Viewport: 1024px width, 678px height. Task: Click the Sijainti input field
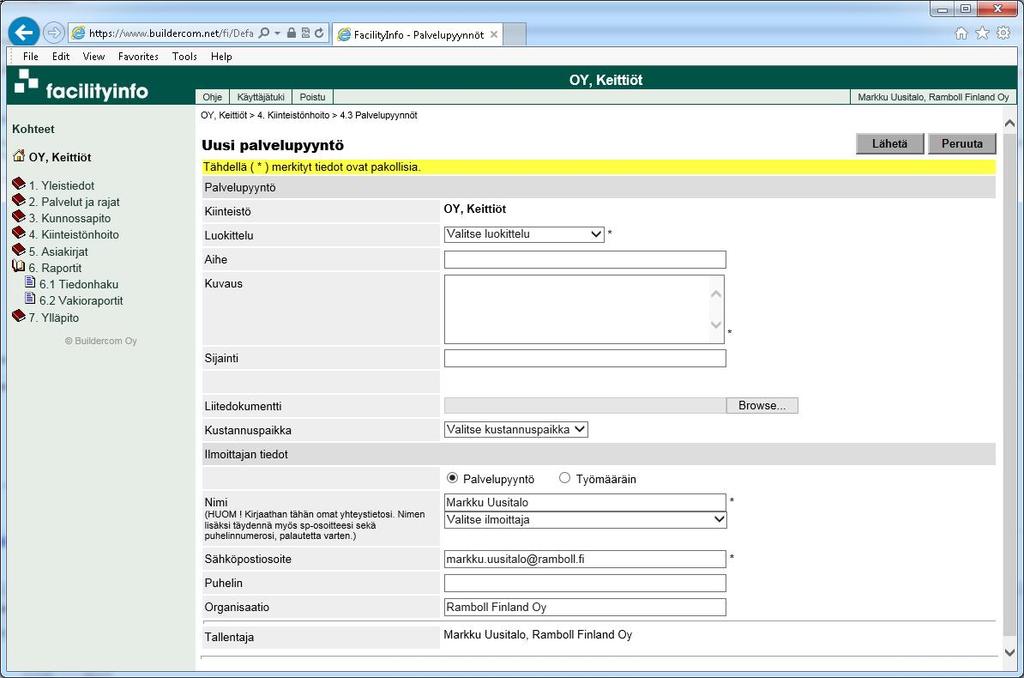click(585, 358)
